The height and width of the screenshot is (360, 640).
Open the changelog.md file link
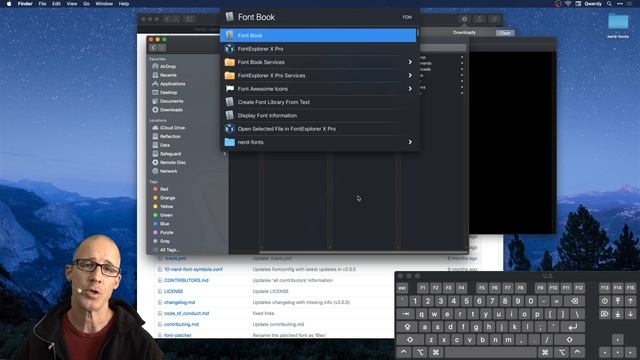179,302
